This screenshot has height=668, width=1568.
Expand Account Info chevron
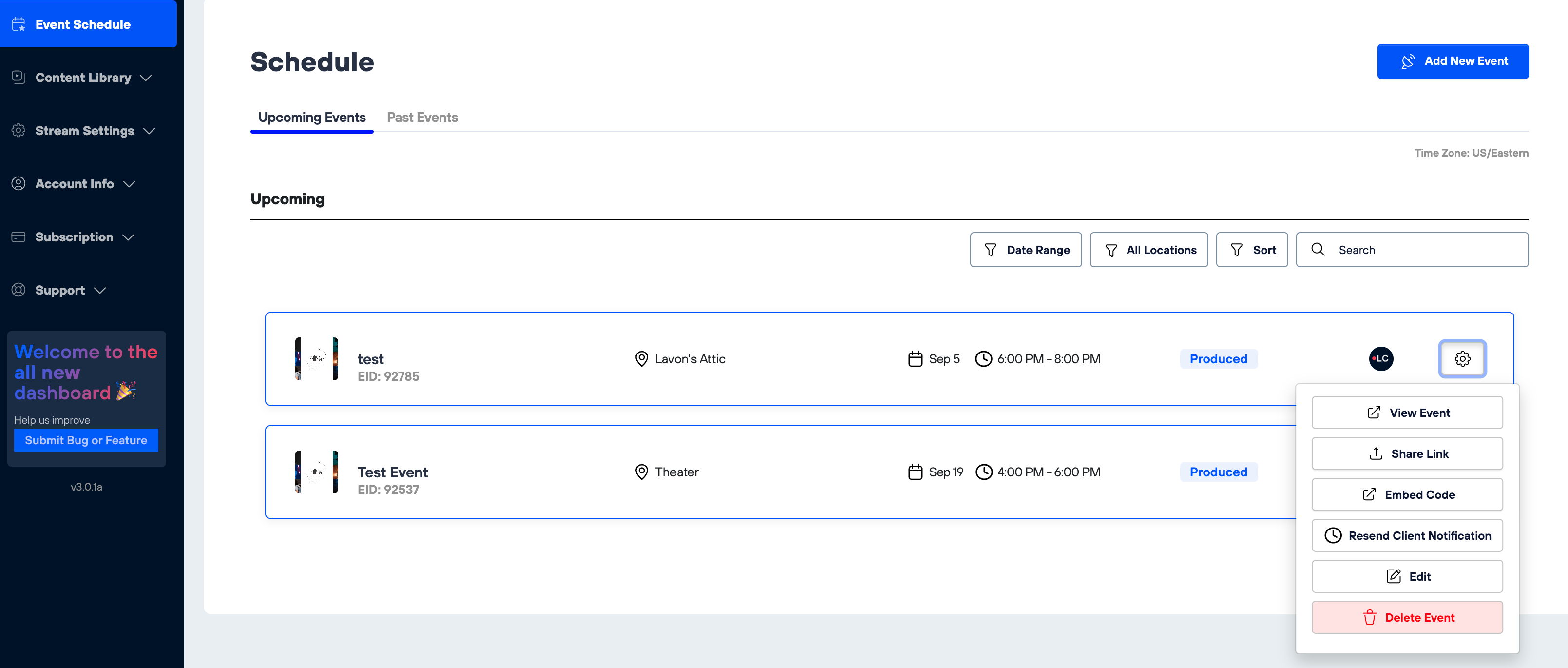pyautogui.click(x=129, y=184)
